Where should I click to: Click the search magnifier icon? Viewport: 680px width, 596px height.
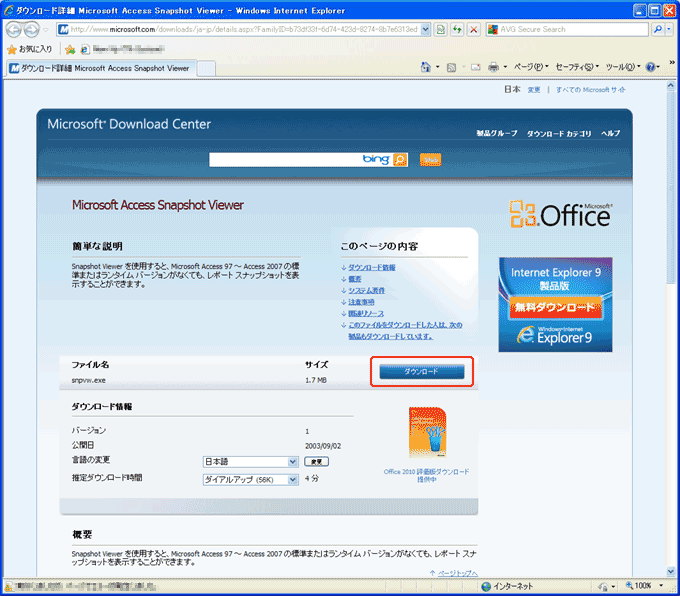[x=657, y=29]
